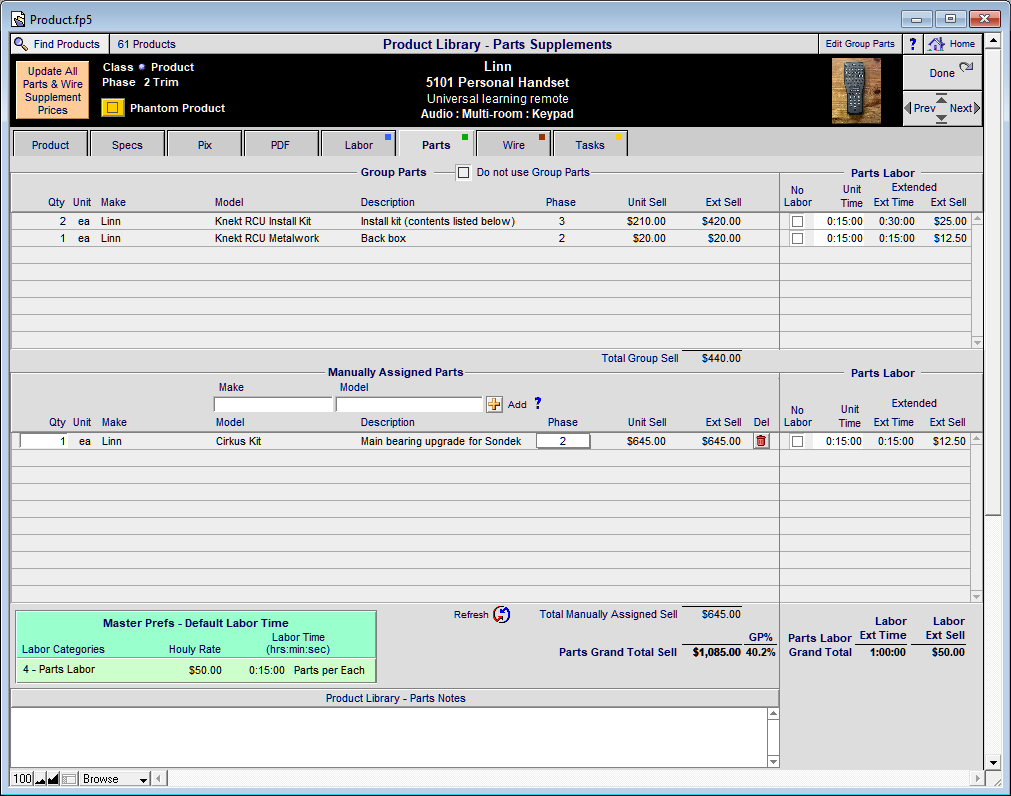
Task: Click the Cirkus Kit model cell
Action: pyautogui.click(x=239, y=442)
